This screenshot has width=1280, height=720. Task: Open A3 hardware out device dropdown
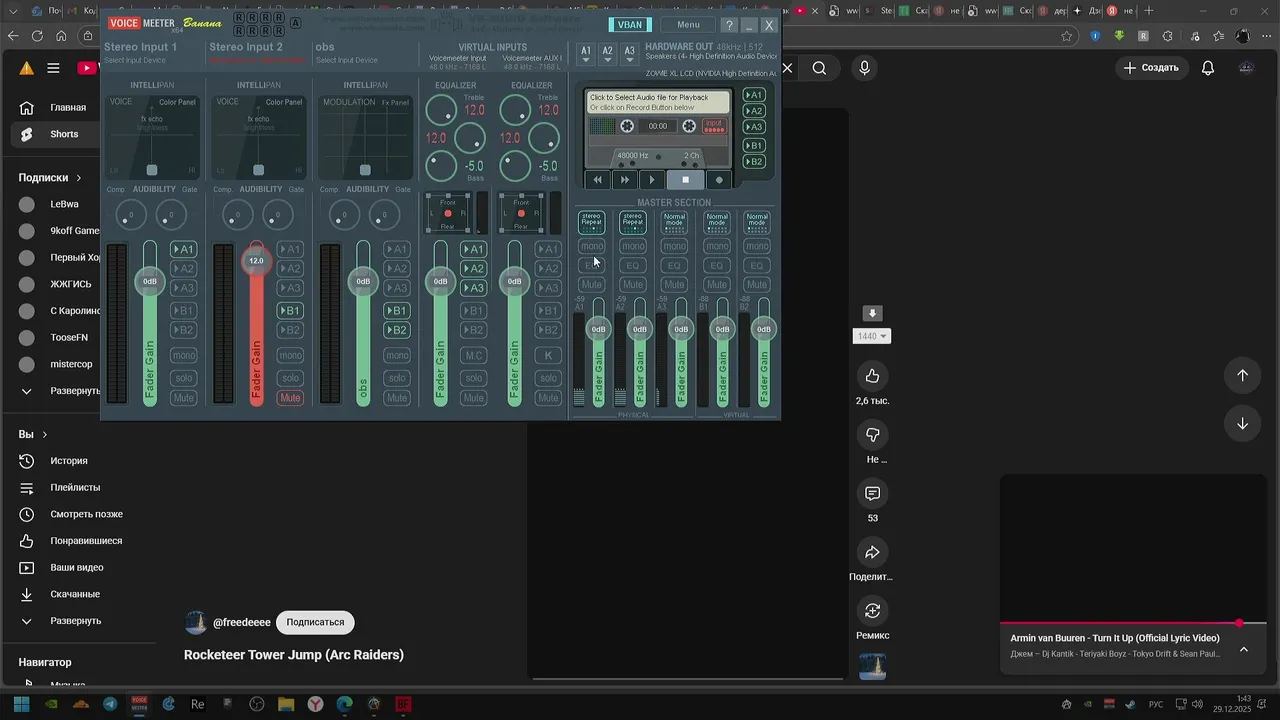click(629, 54)
